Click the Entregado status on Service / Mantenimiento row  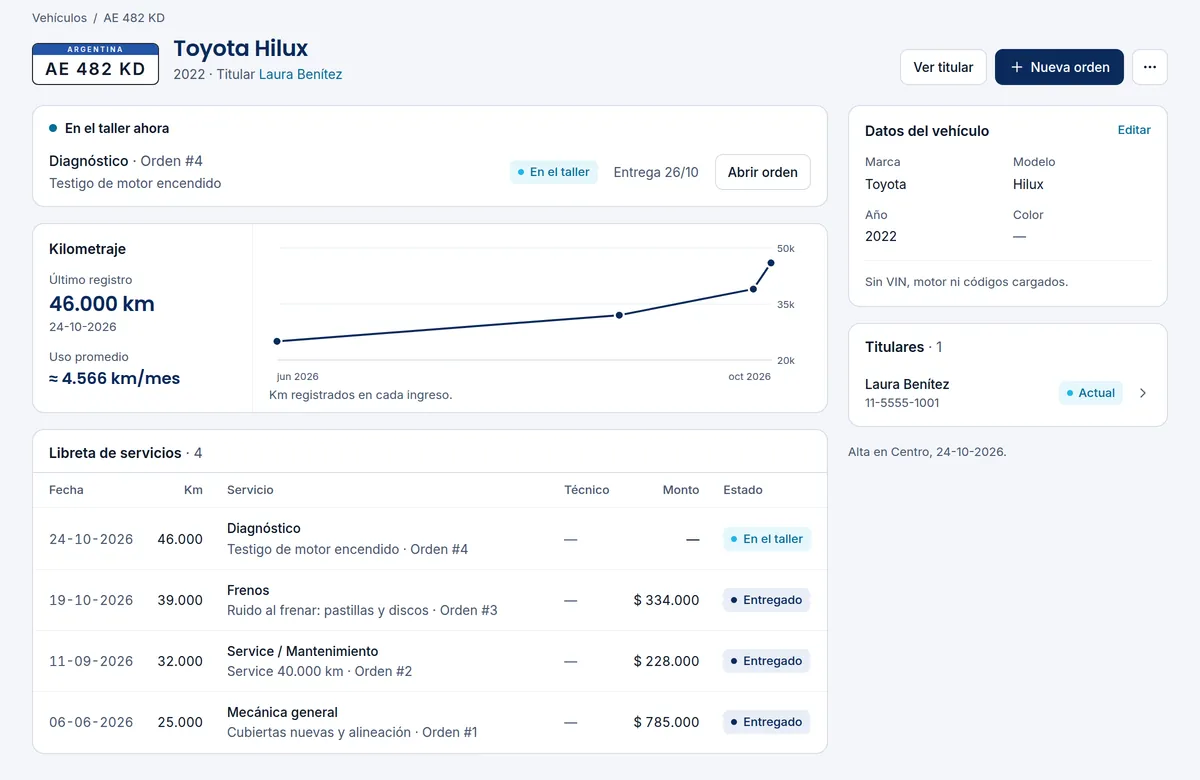pyautogui.click(x=766, y=661)
